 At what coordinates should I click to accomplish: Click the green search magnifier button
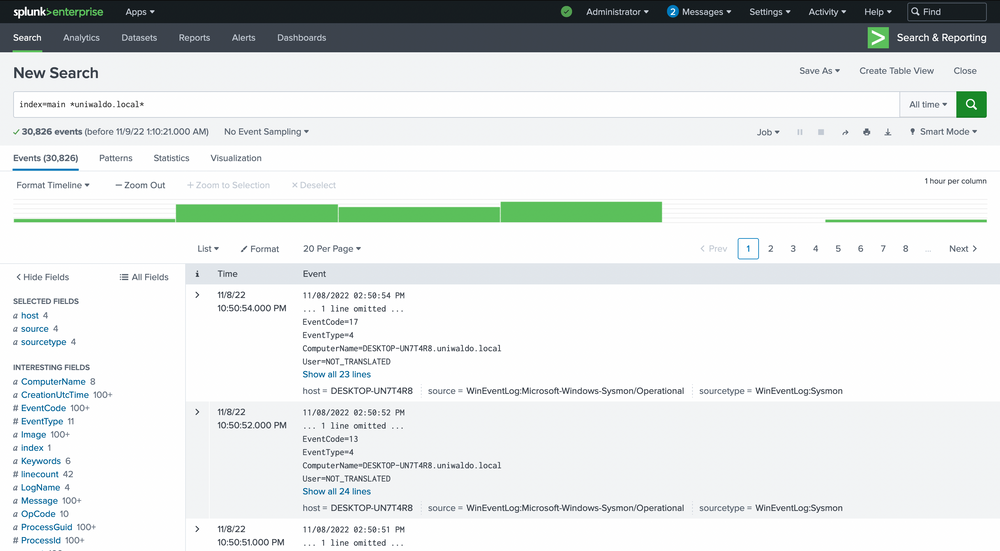970,104
